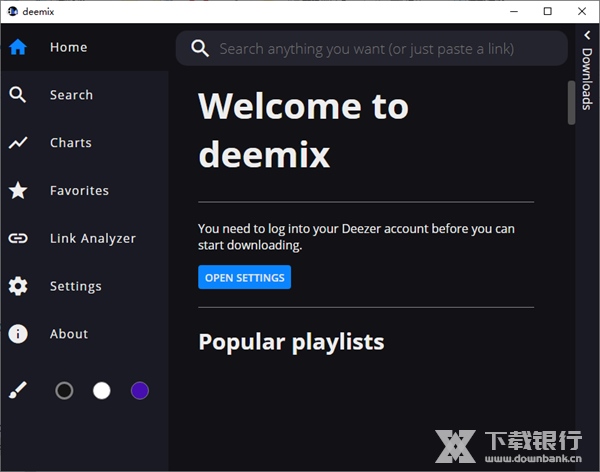
Task: Open Charts via the trend line icon
Action: (18, 143)
